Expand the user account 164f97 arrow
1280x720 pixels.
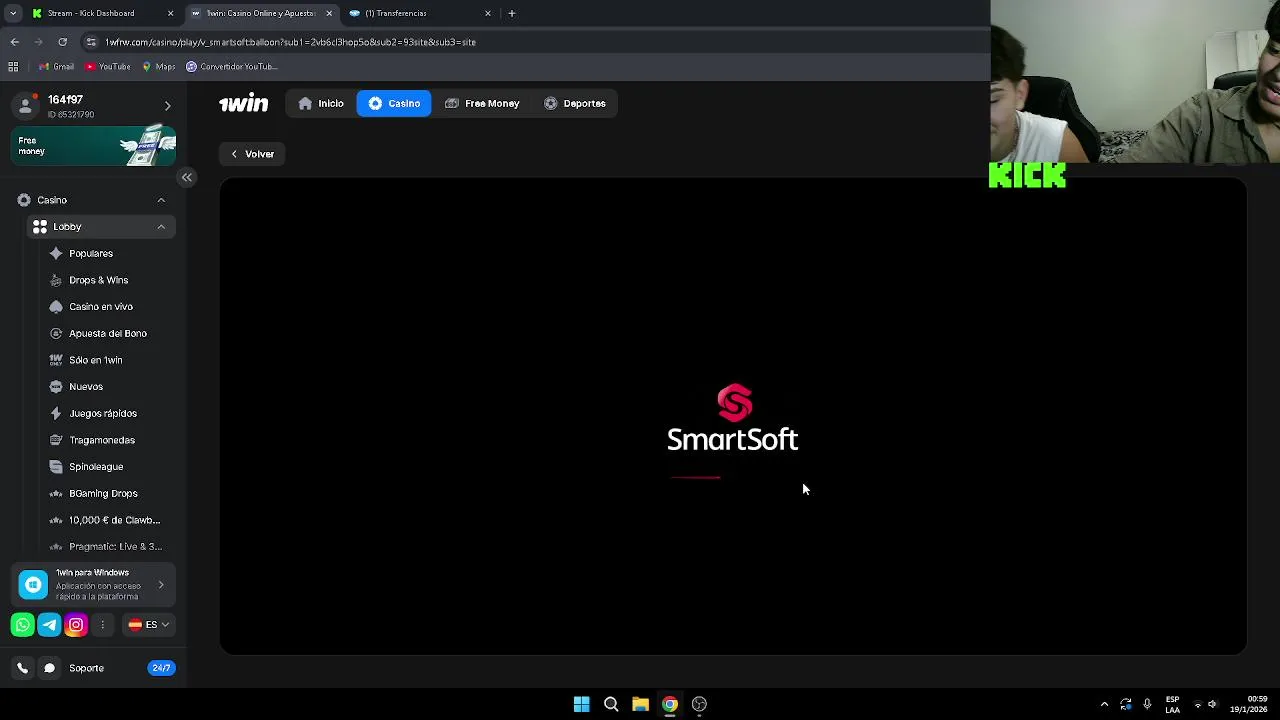(x=167, y=106)
